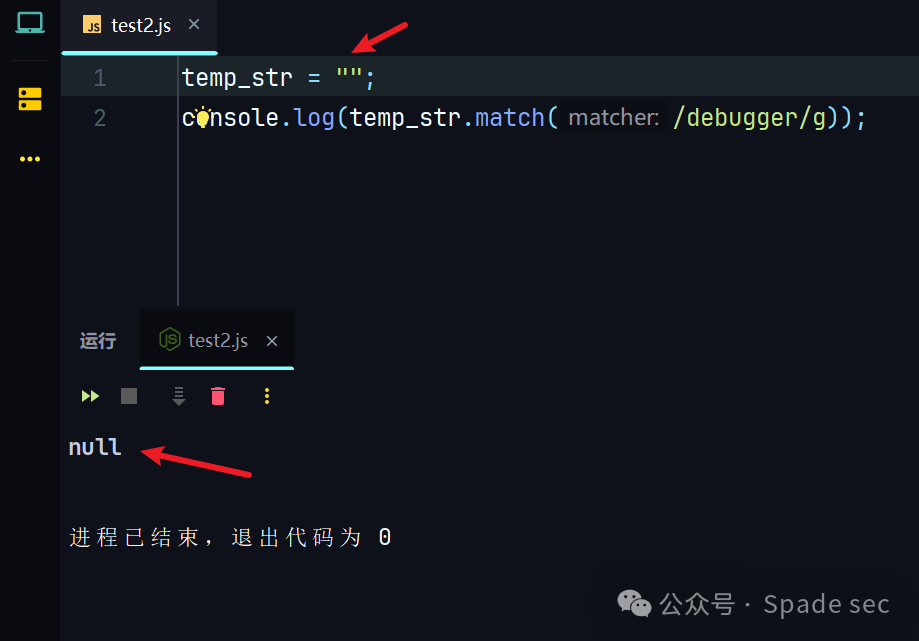
Task: Open the console options kebab menu
Action: click(266, 396)
